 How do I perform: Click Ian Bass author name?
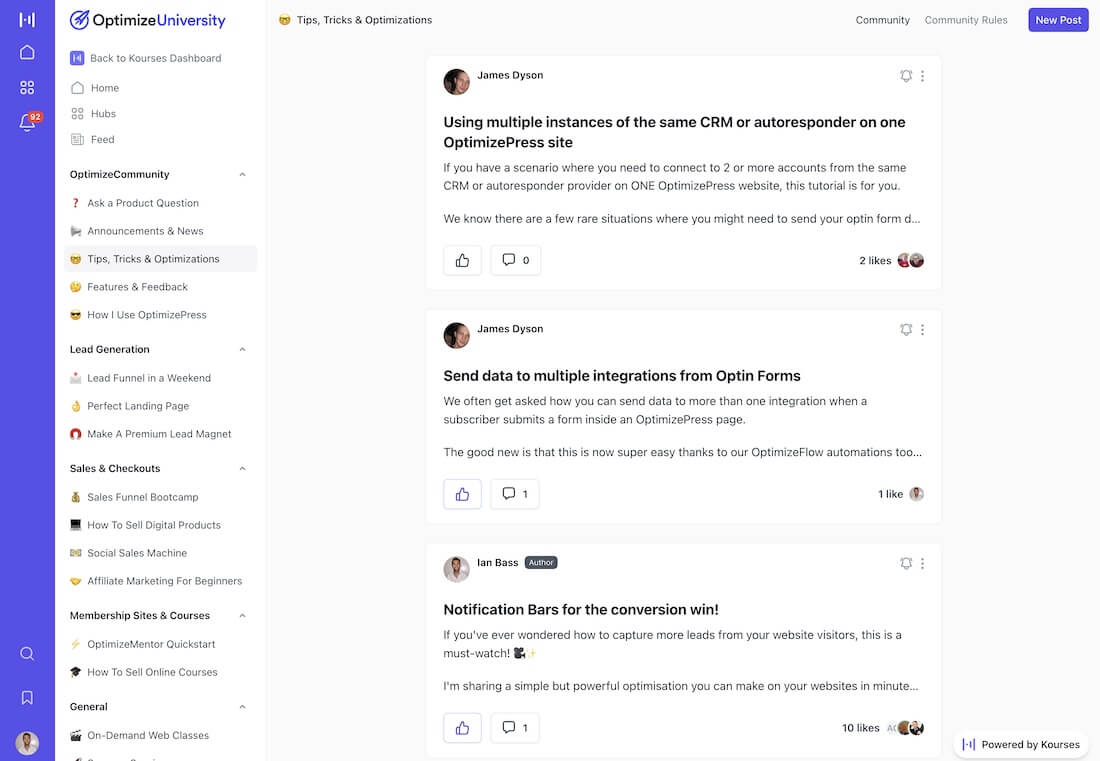pyautogui.click(x=497, y=563)
